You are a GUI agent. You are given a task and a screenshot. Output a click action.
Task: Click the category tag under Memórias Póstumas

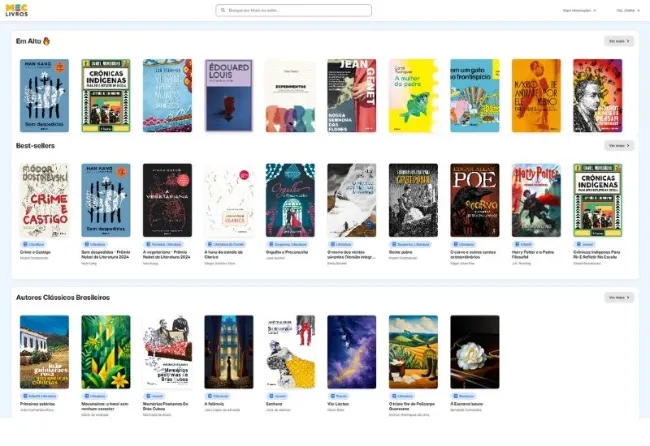tap(156, 396)
